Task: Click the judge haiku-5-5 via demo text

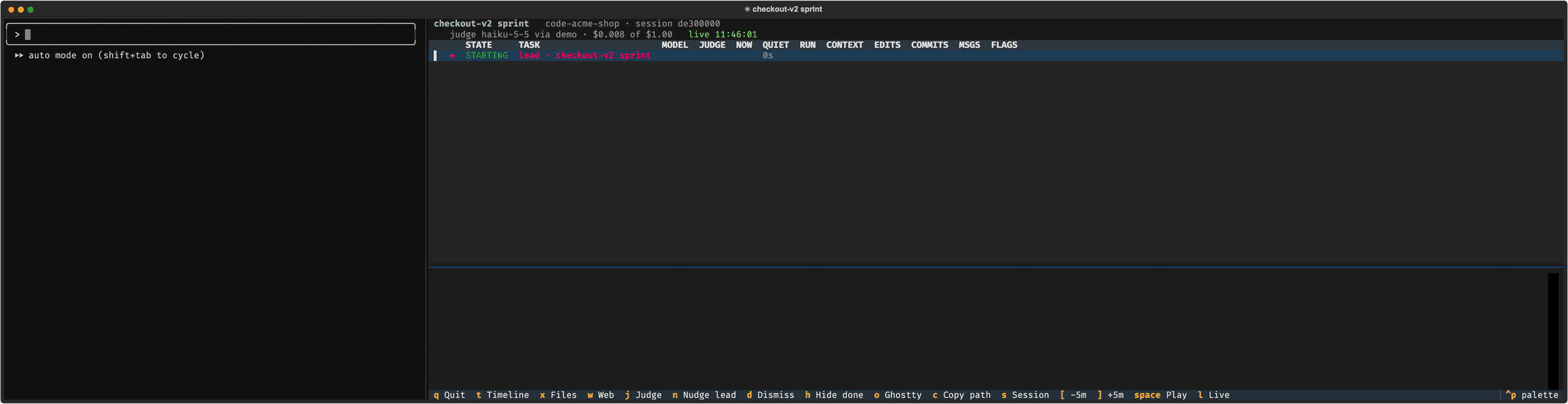Action: coord(513,35)
